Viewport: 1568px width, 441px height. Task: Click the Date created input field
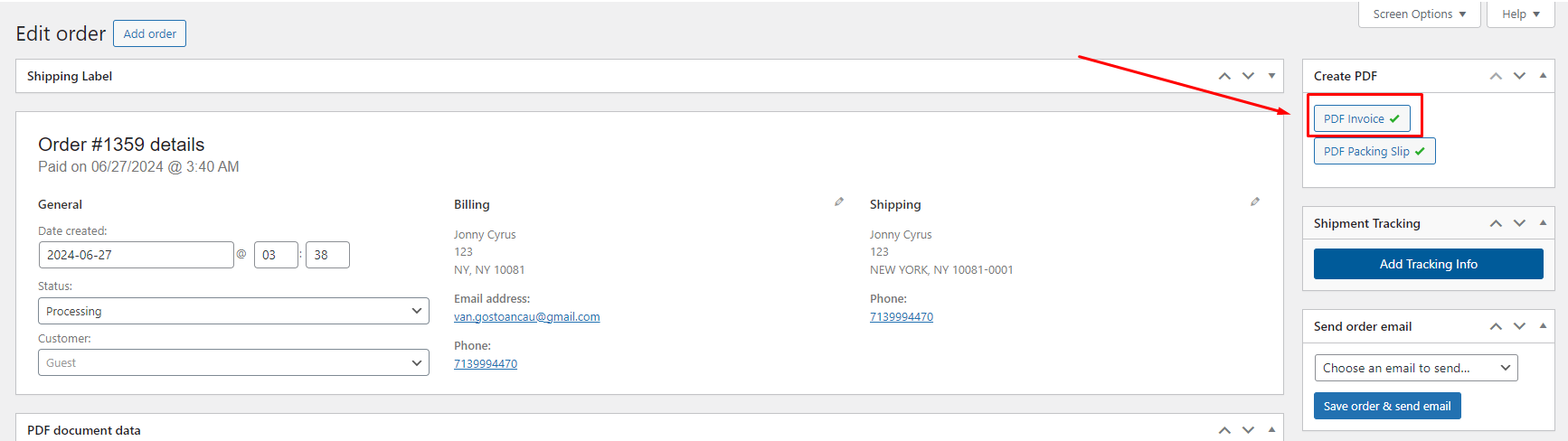coord(136,255)
